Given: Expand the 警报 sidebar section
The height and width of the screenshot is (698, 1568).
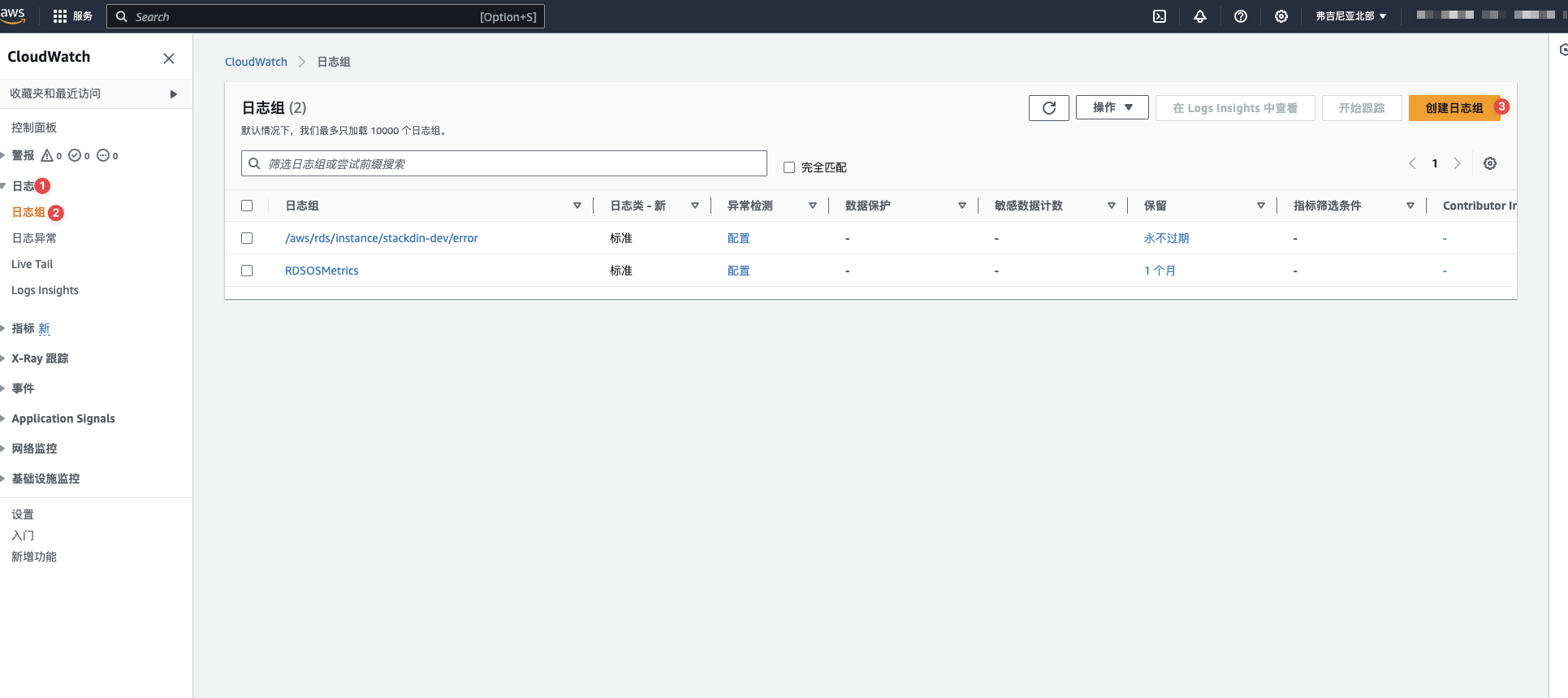Looking at the screenshot, I should click(x=3, y=155).
